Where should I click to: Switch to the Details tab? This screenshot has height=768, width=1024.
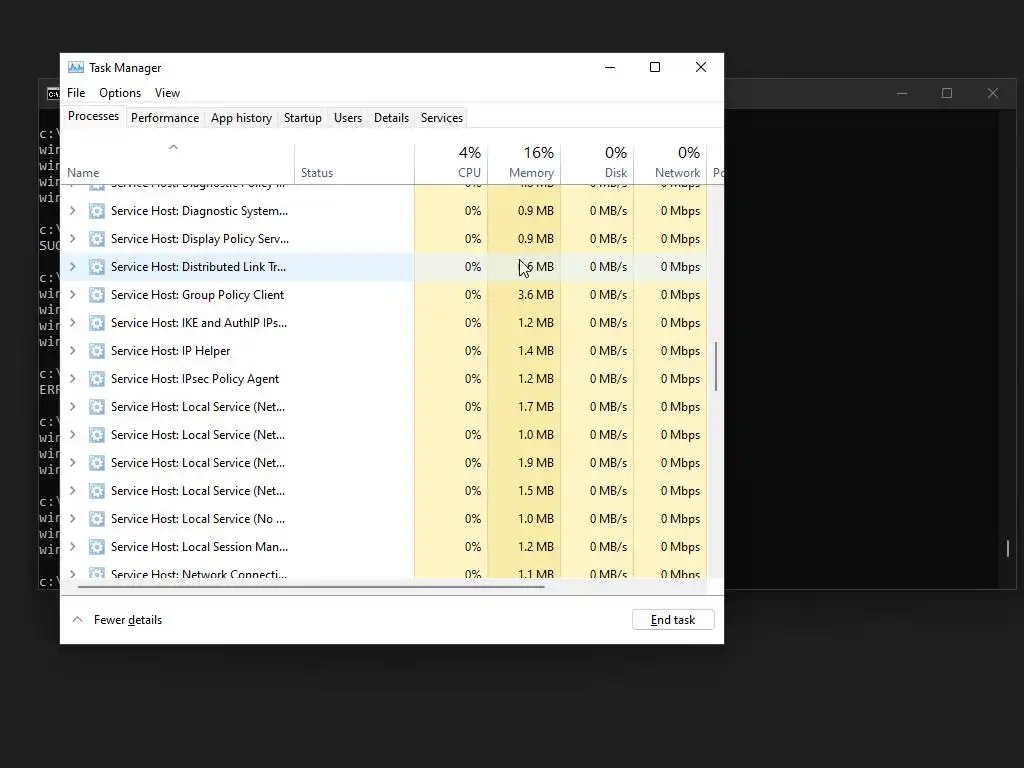[391, 118]
